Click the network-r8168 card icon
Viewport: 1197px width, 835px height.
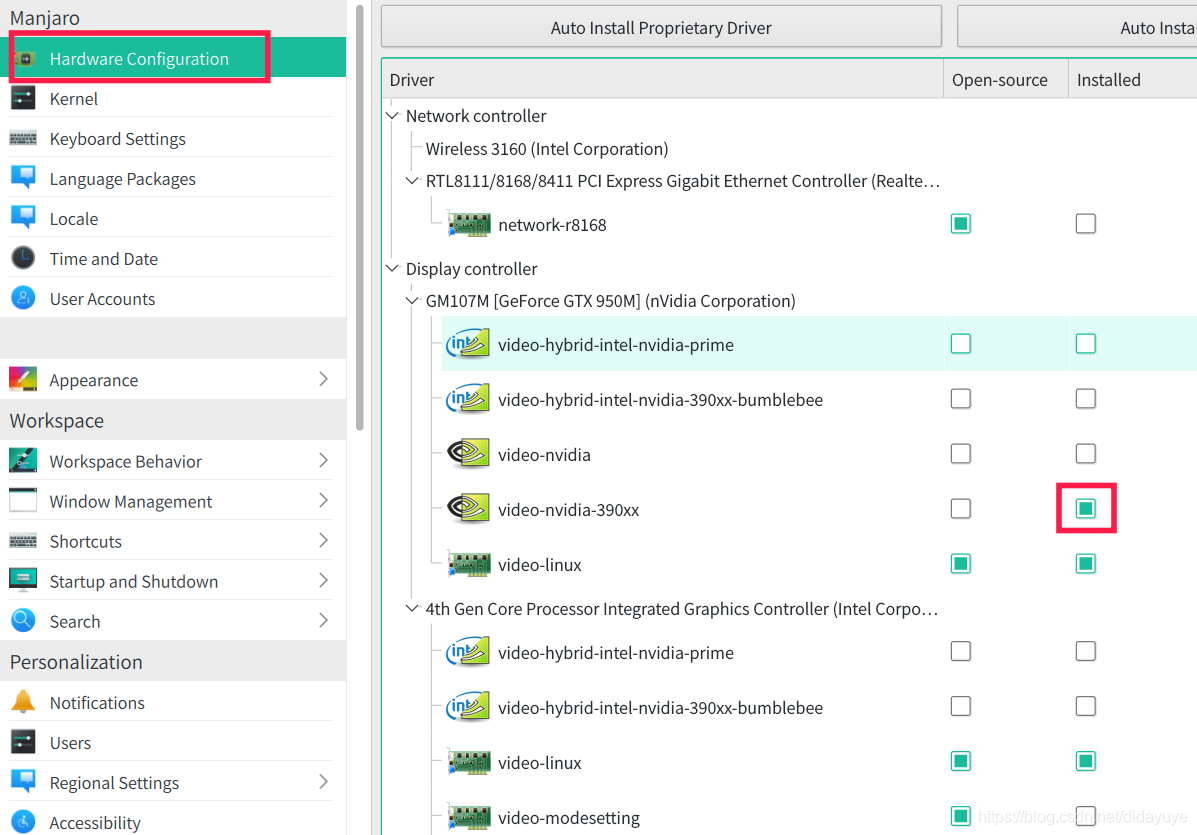[469, 224]
